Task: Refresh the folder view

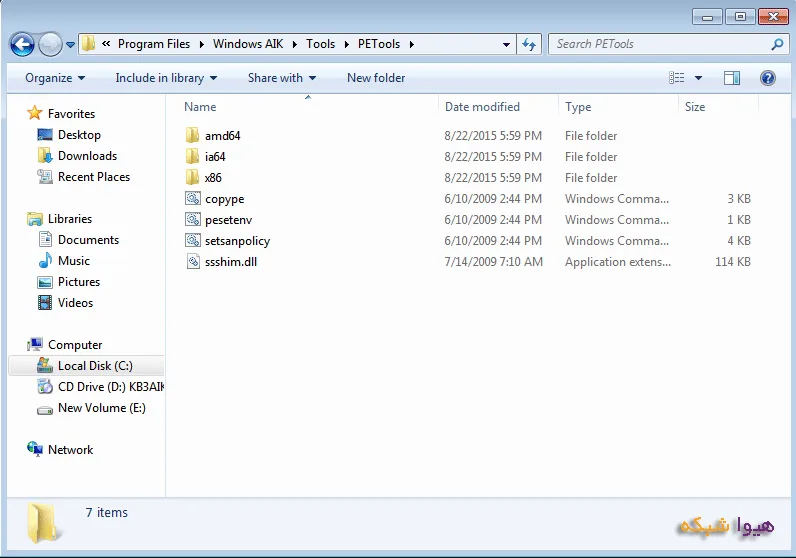Action: 529,45
